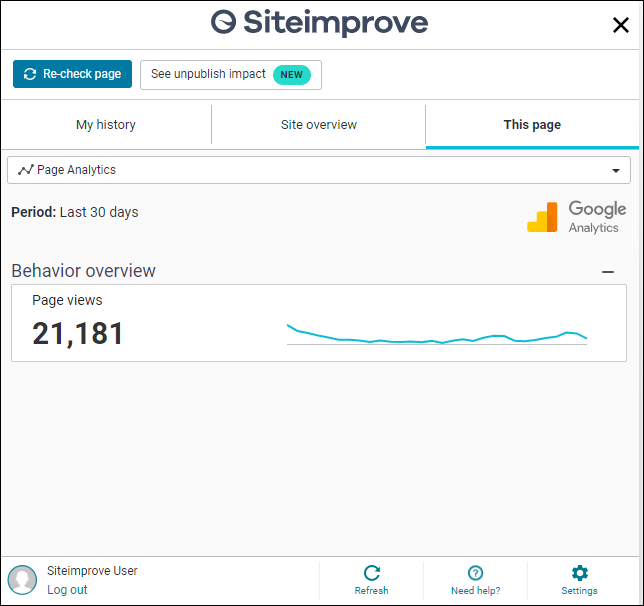The width and height of the screenshot is (644, 606).
Task: Click the Siteimprove User name
Action: click(92, 571)
